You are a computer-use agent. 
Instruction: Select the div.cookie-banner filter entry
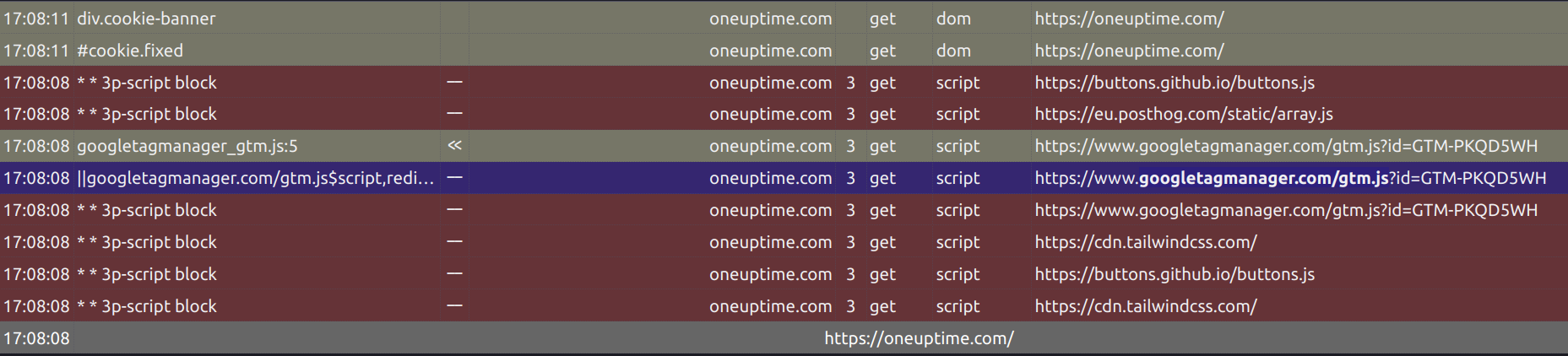pyautogui.click(x=146, y=19)
